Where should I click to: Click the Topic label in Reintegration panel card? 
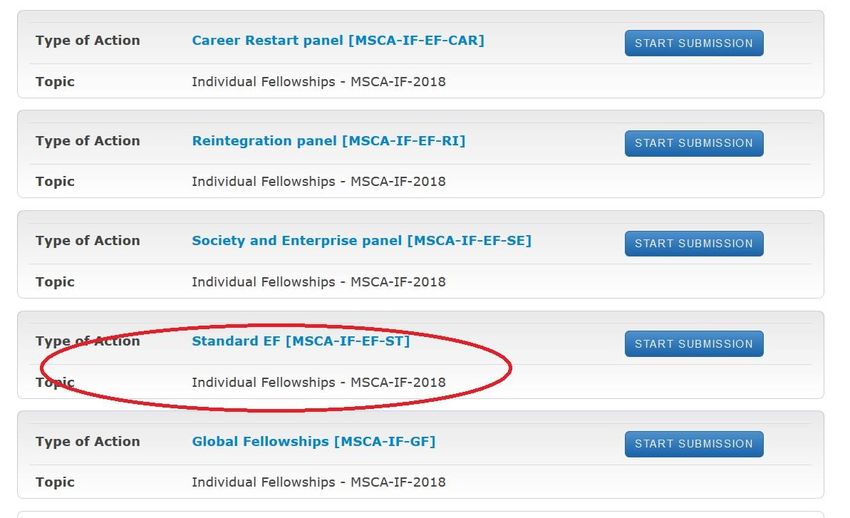point(55,182)
